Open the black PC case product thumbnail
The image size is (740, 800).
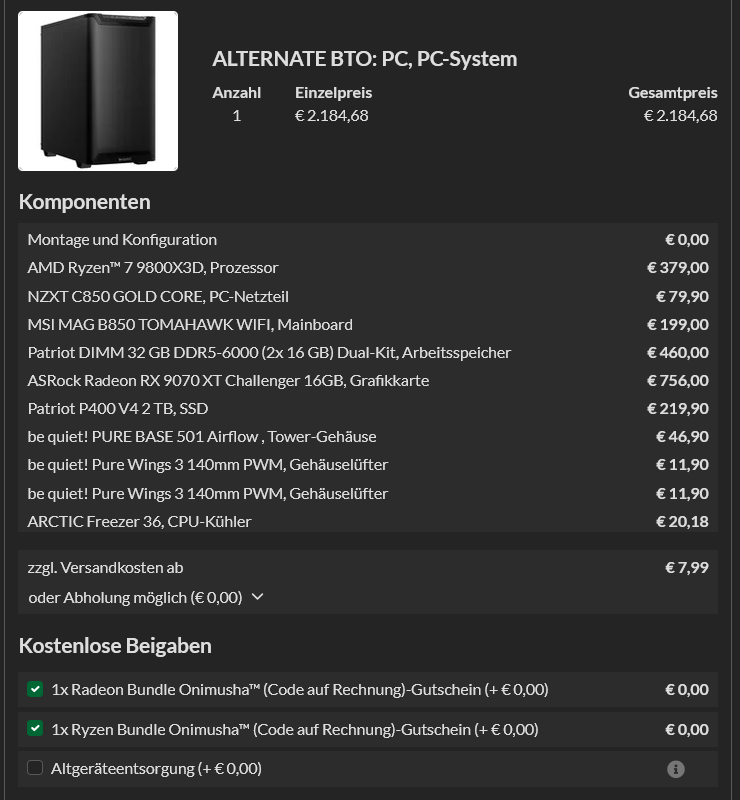click(98, 91)
